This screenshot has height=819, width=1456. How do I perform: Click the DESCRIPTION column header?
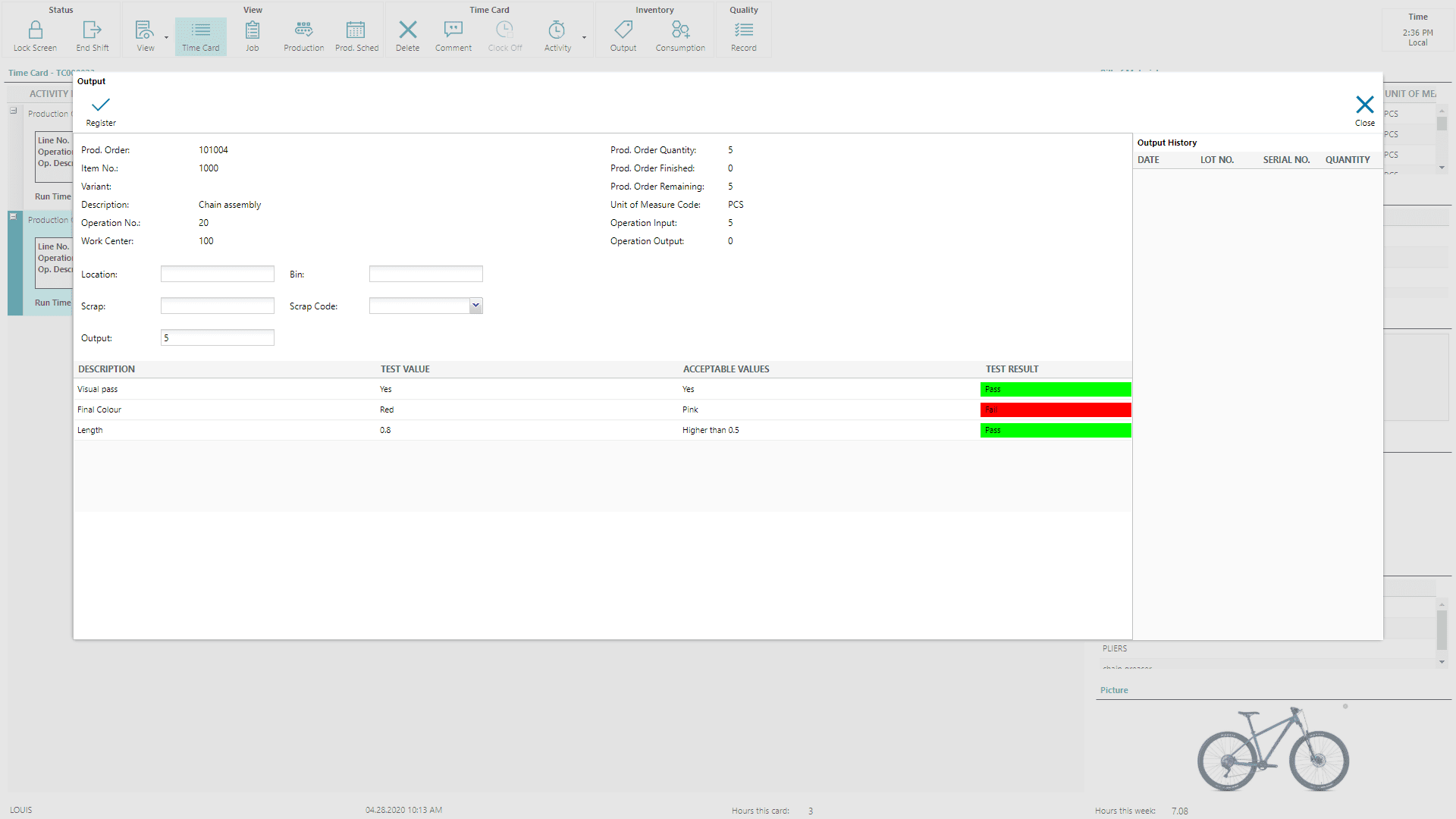[x=107, y=369]
